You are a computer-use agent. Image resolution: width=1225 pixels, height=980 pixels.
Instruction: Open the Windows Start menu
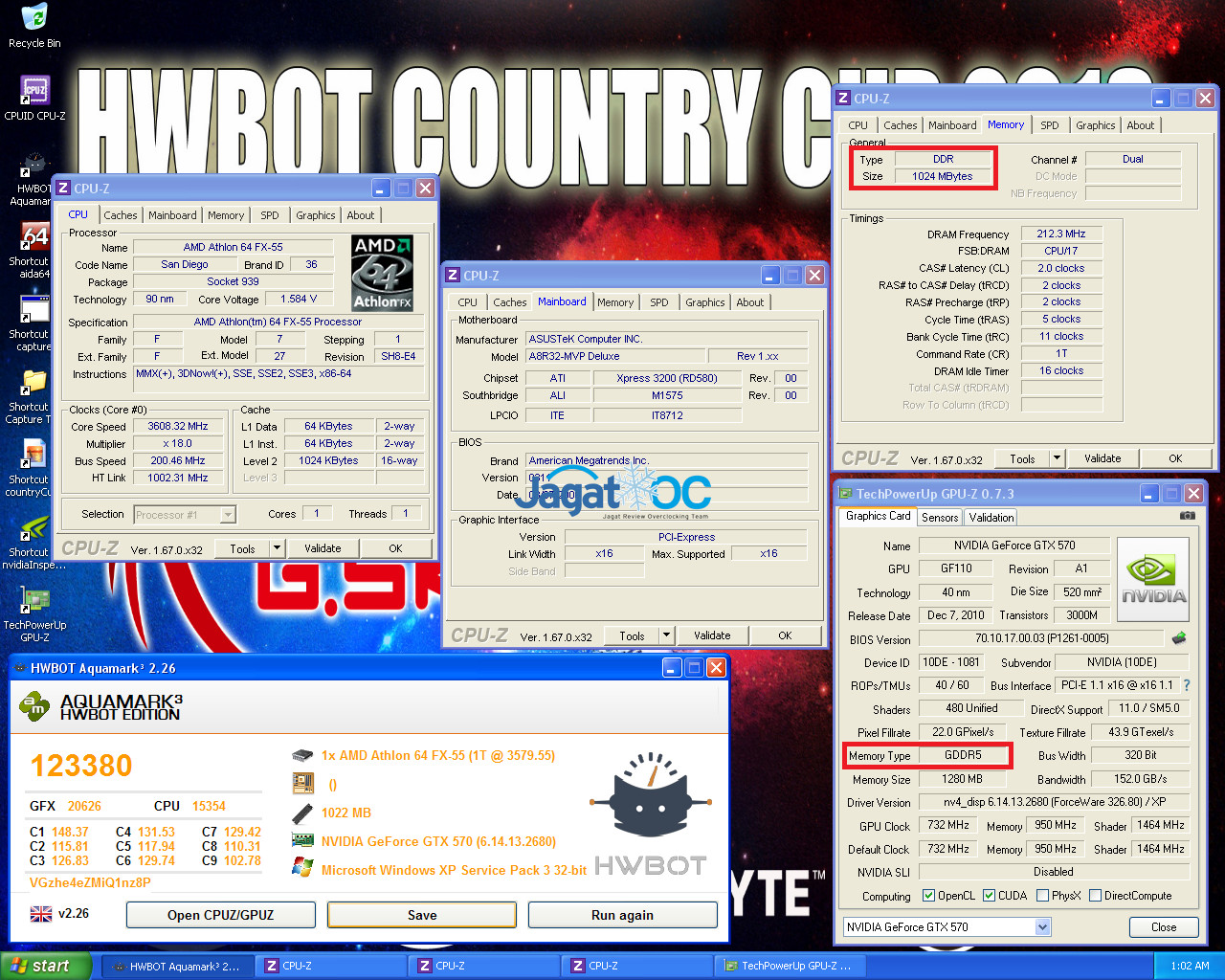point(46,966)
